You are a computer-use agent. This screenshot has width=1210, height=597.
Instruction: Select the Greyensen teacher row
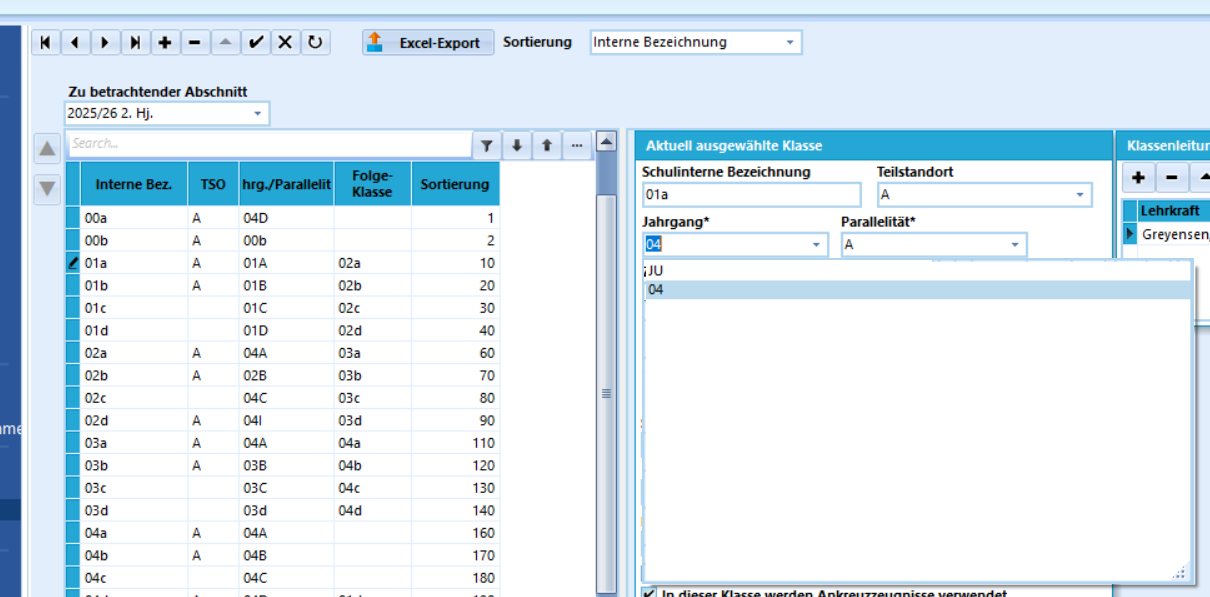pos(1174,234)
